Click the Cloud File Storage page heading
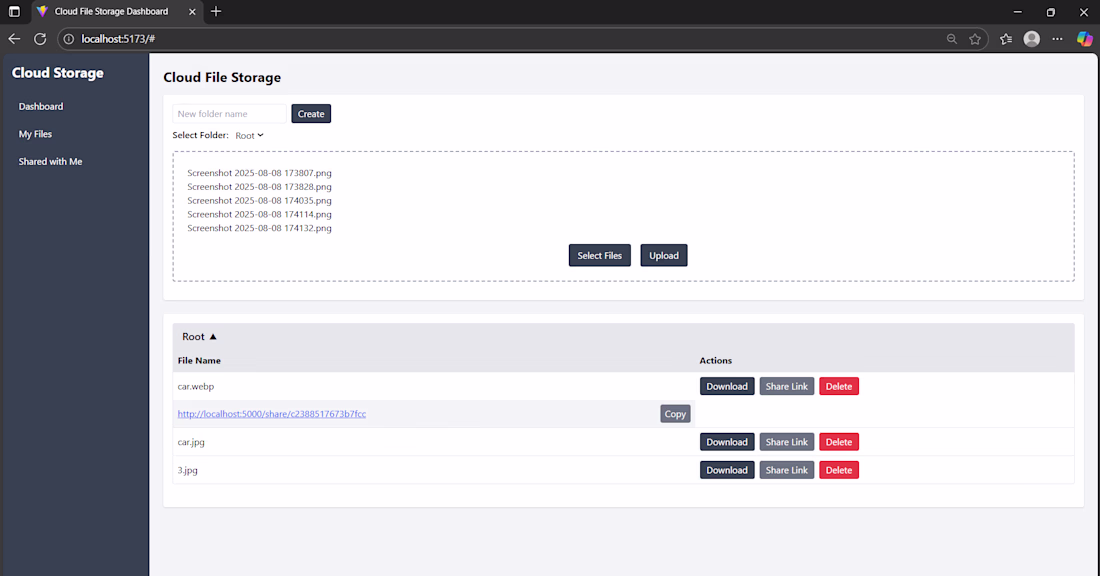This screenshot has height=576, width=1100. [222, 77]
